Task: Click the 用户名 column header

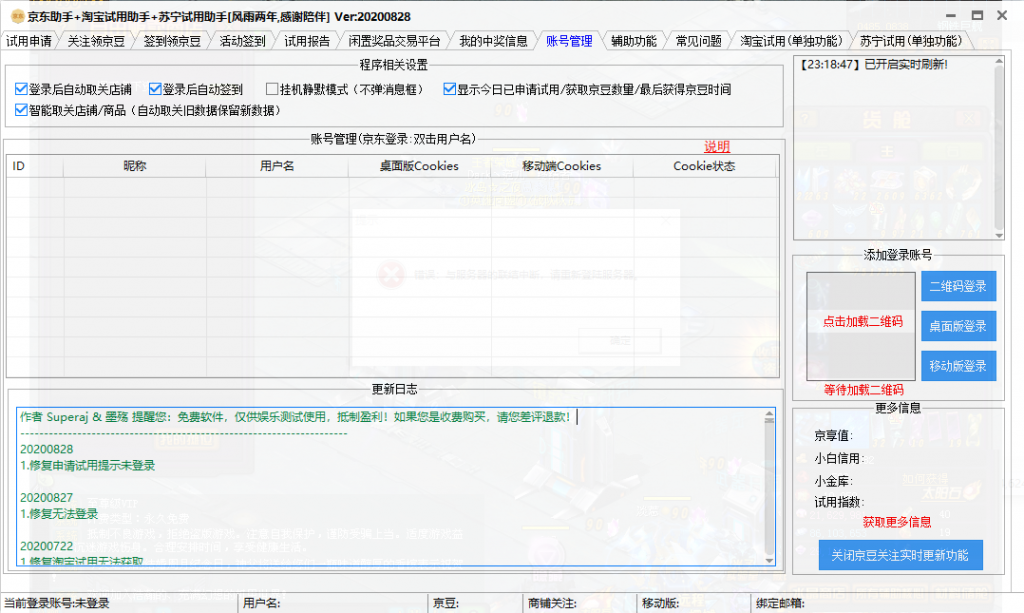Action: [x=277, y=166]
